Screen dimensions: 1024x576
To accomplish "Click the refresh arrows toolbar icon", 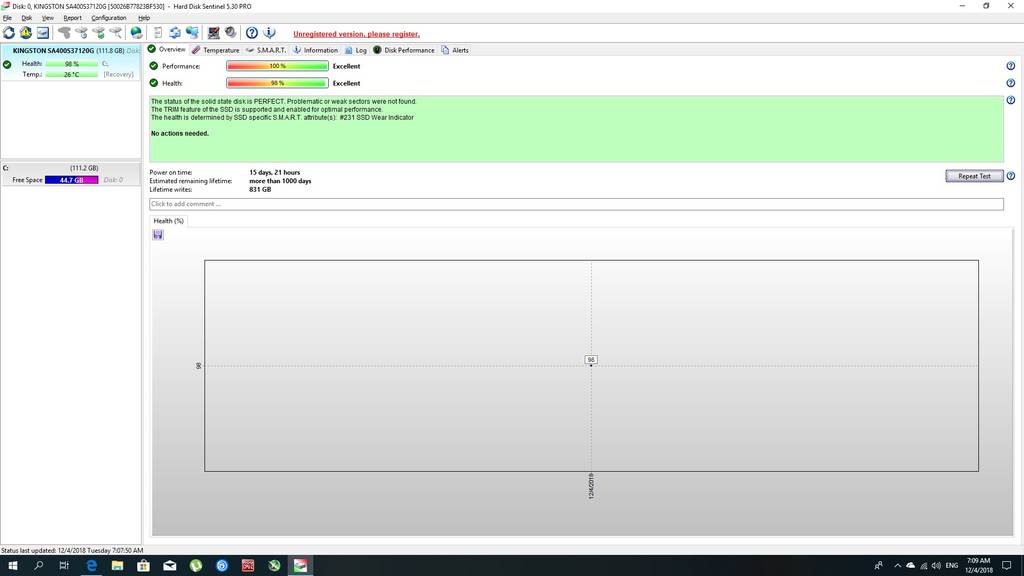I will coord(9,33).
